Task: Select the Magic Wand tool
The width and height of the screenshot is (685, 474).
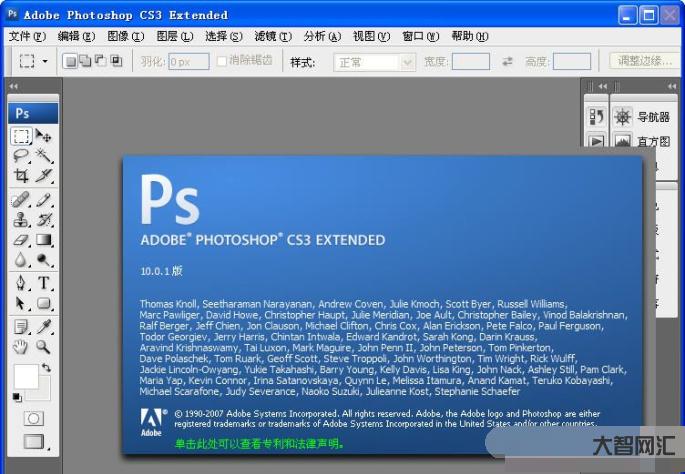Action: (x=44, y=155)
